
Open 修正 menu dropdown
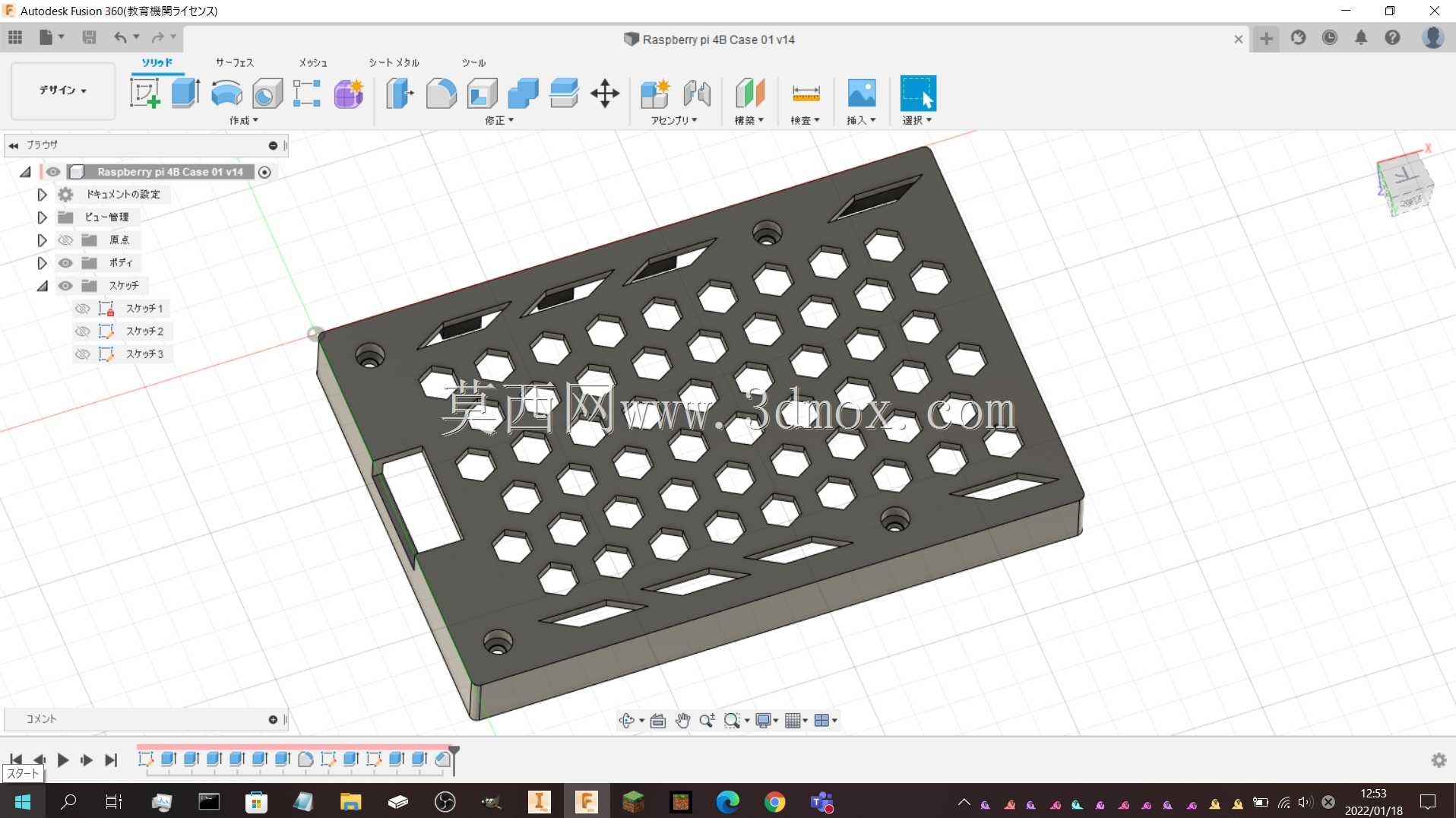click(x=499, y=120)
